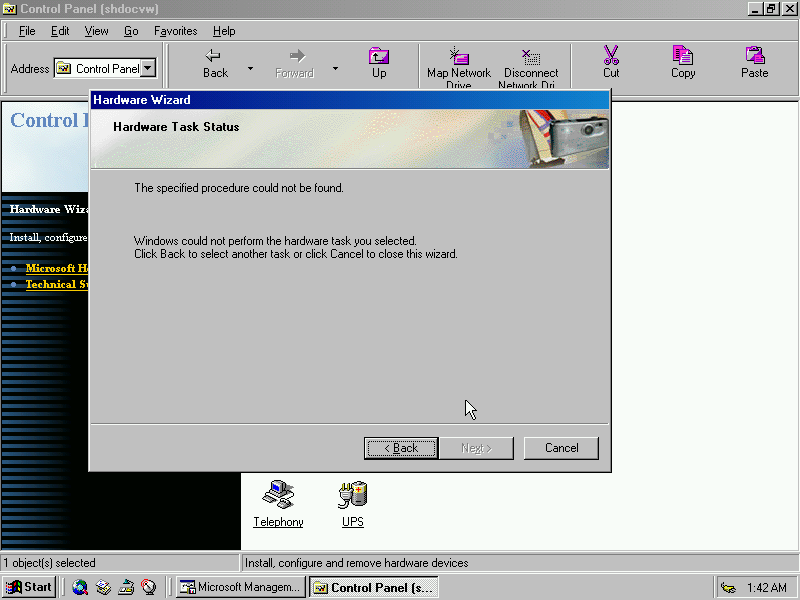Expand the Address bar dropdown
800x600 pixels.
pyautogui.click(x=148, y=69)
